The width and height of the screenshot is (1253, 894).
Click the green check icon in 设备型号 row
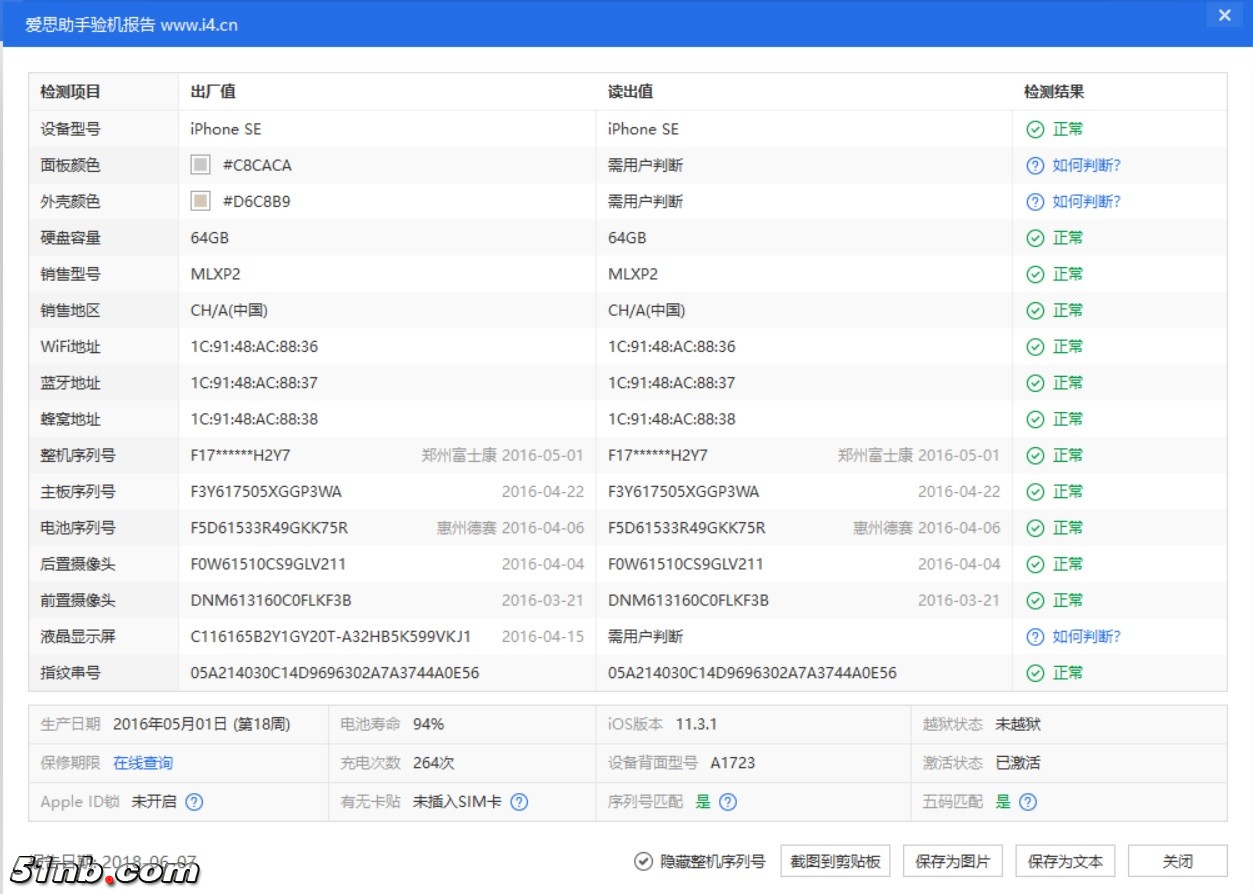1035,129
